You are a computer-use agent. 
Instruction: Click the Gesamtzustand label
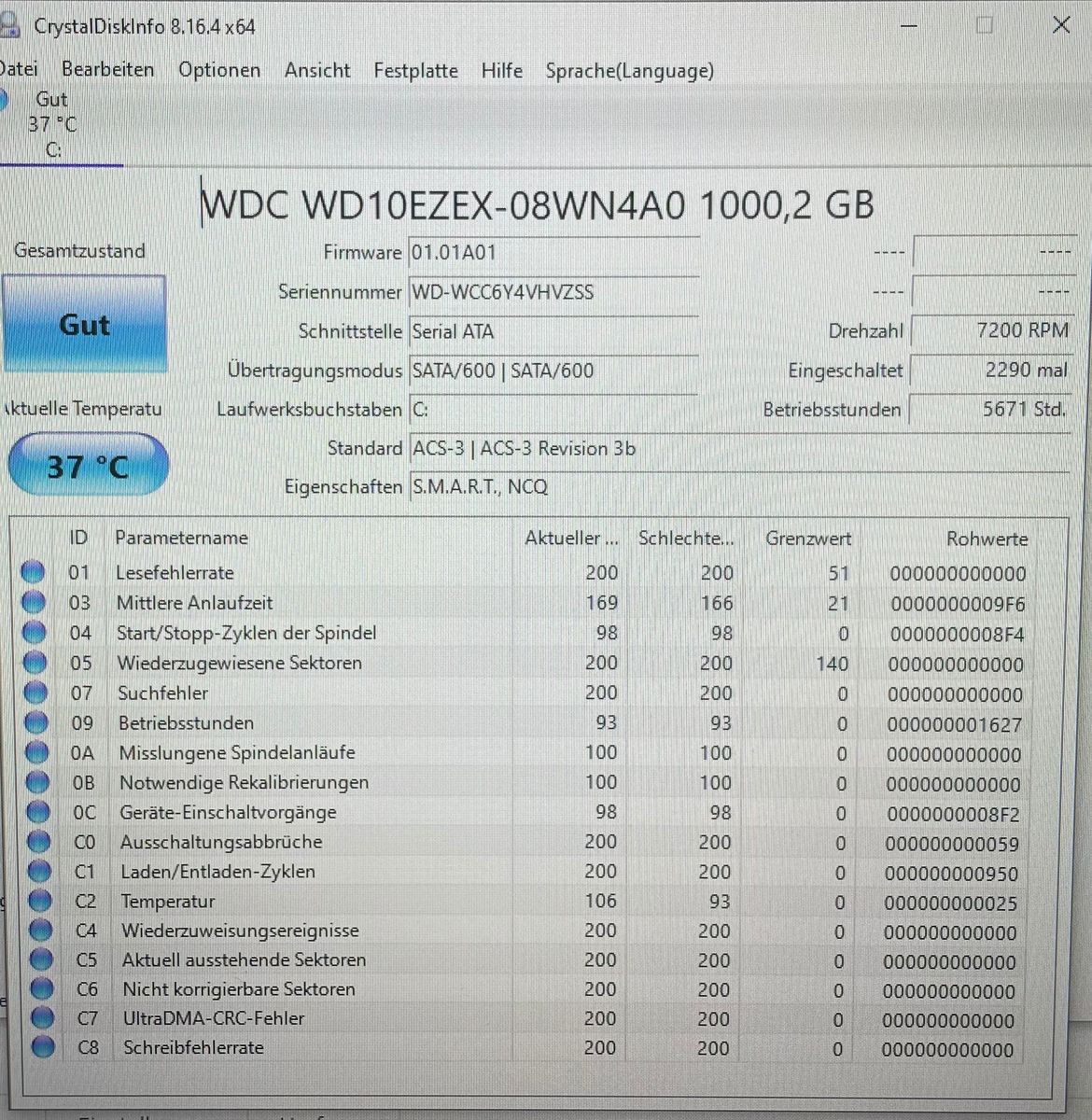click(79, 250)
